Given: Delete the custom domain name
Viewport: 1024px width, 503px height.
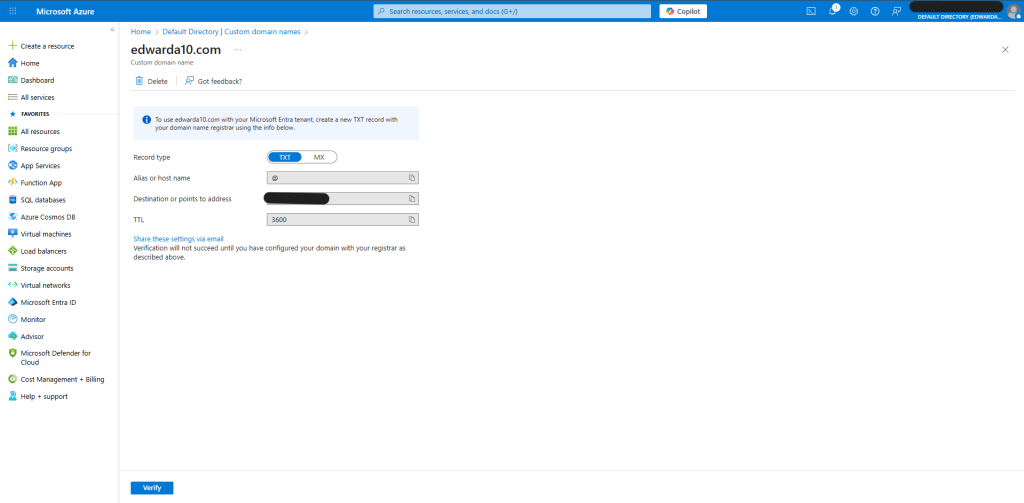Looking at the screenshot, I should click(x=152, y=81).
